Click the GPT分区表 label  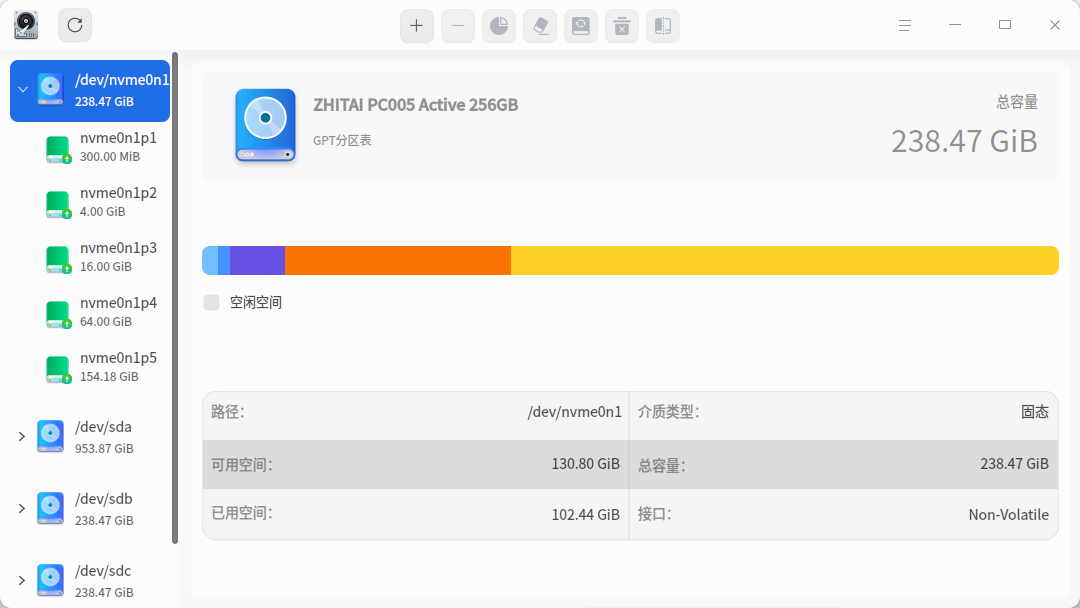342,140
